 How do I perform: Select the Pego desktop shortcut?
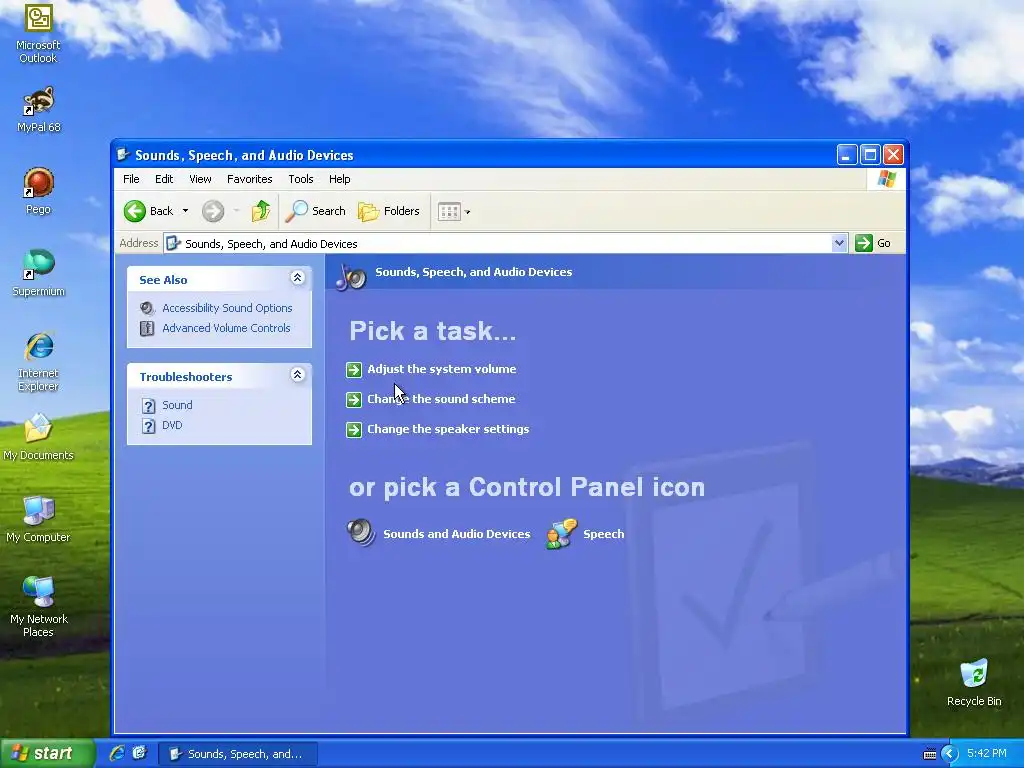38,191
